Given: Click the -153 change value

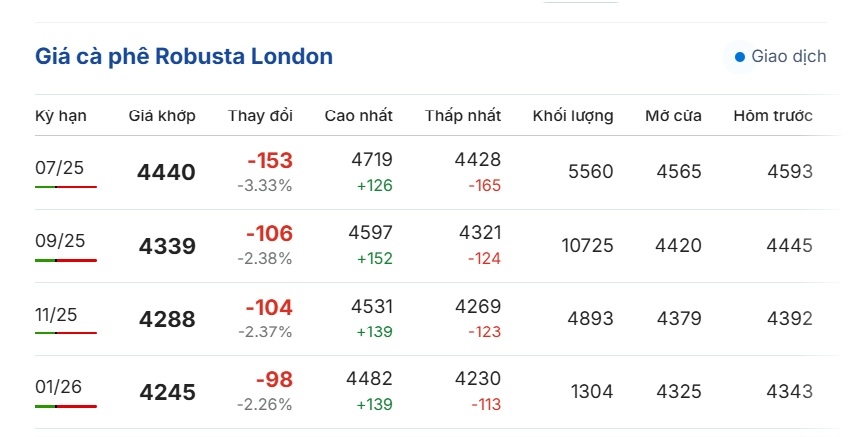Looking at the screenshot, I should (269, 161).
